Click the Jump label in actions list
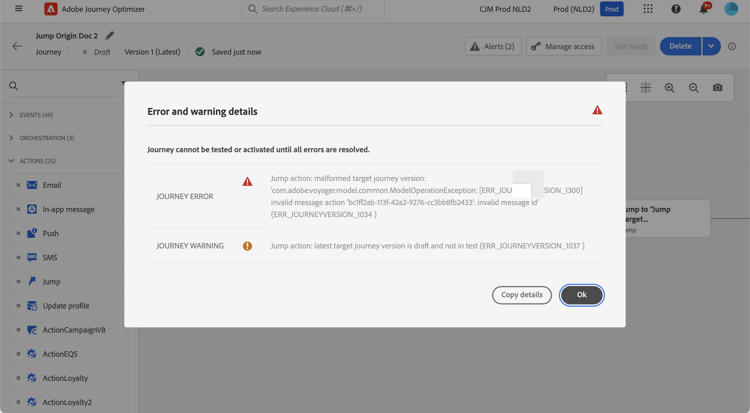This screenshot has height=413, width=750. (51, 281)
